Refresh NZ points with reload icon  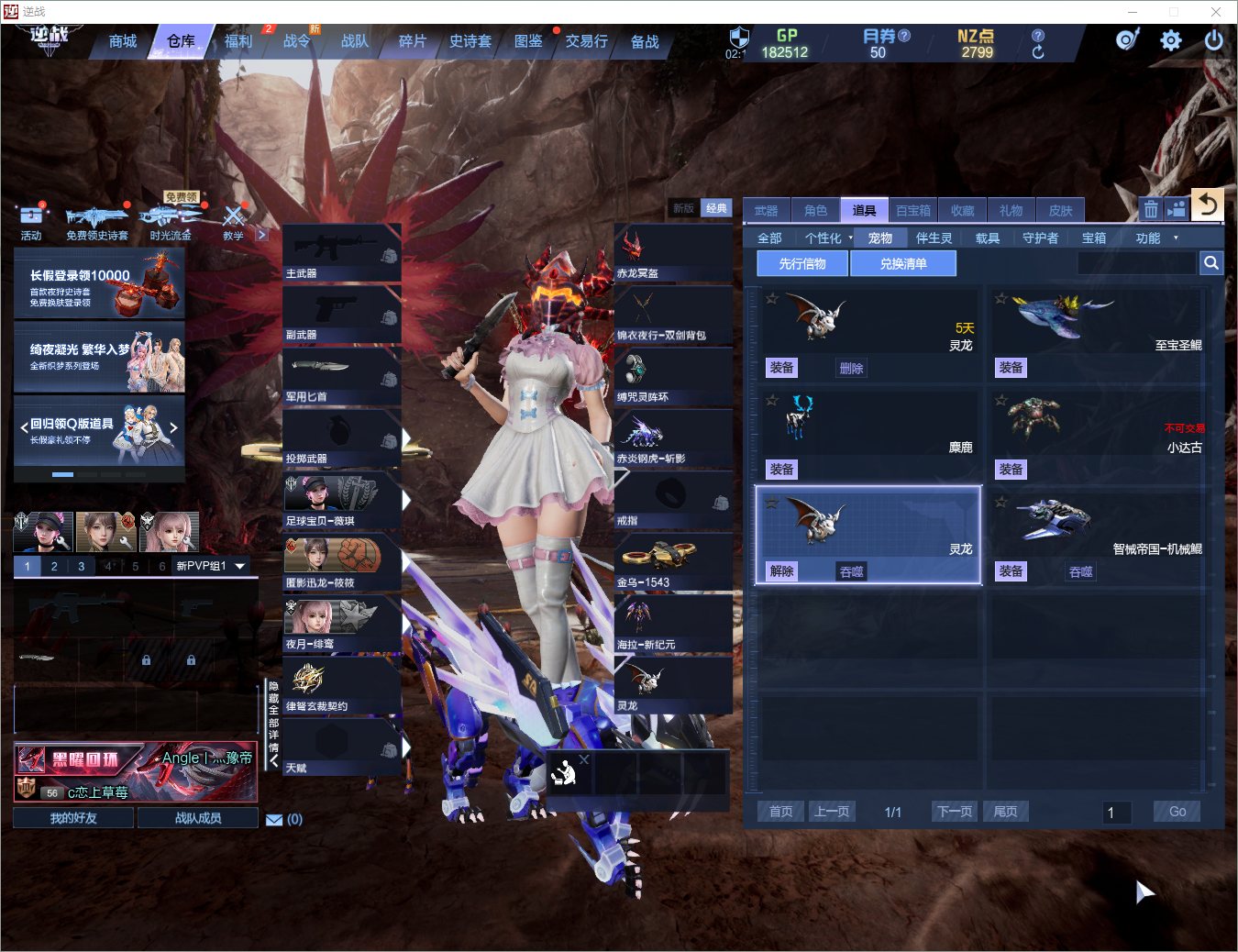pos(1038,52)
